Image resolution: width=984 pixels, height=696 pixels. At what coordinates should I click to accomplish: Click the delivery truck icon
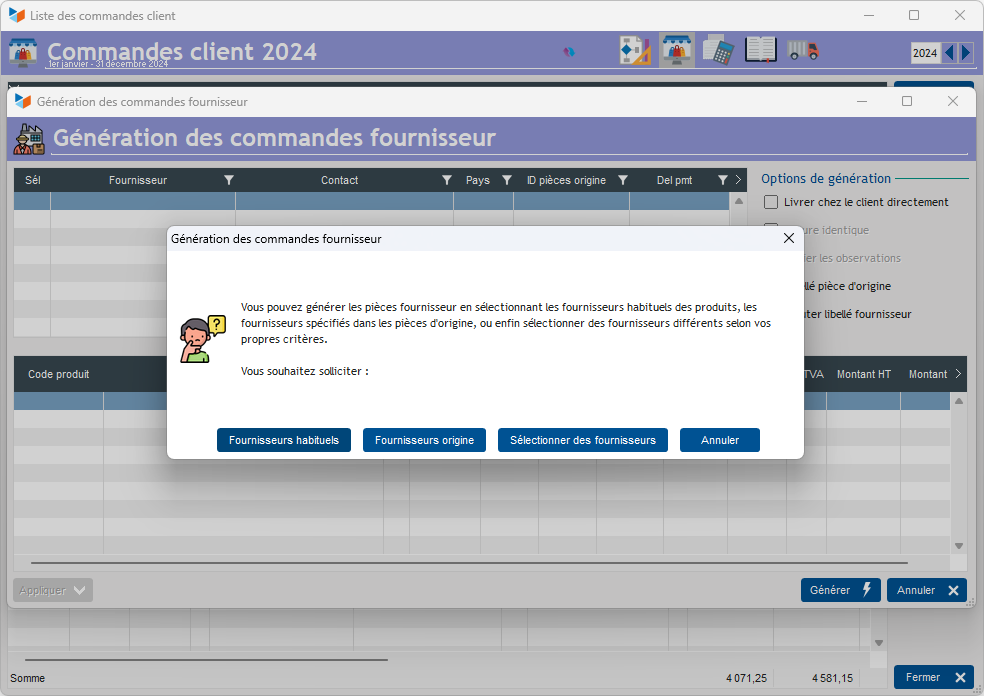point(803,50)
